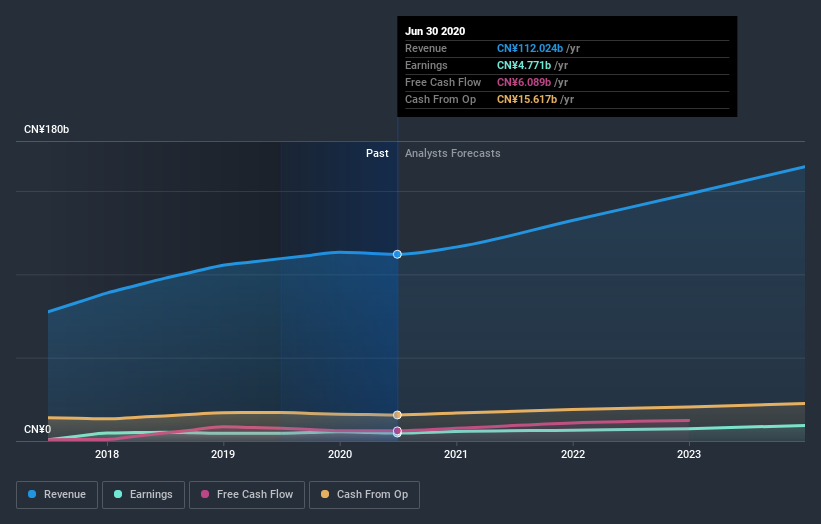
Task: Click the 2023 x-axis label
Action: [689, 454]
